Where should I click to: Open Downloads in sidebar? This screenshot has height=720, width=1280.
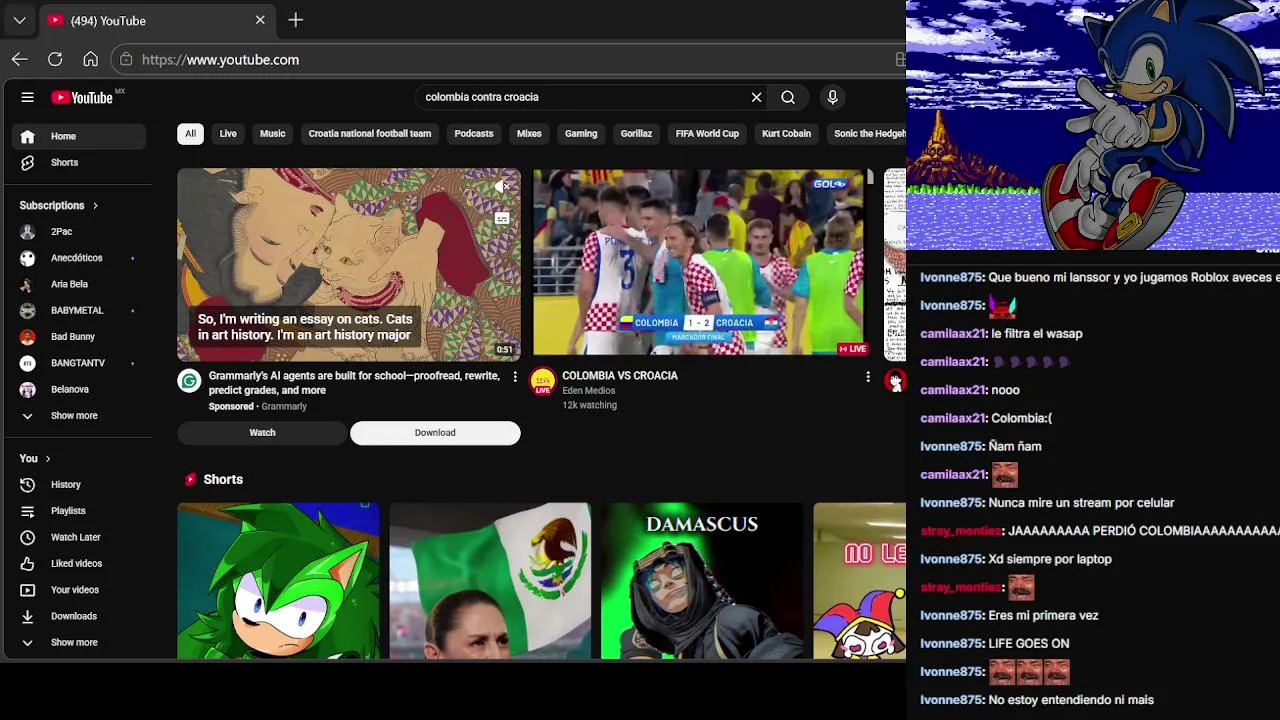coord(78,616)
